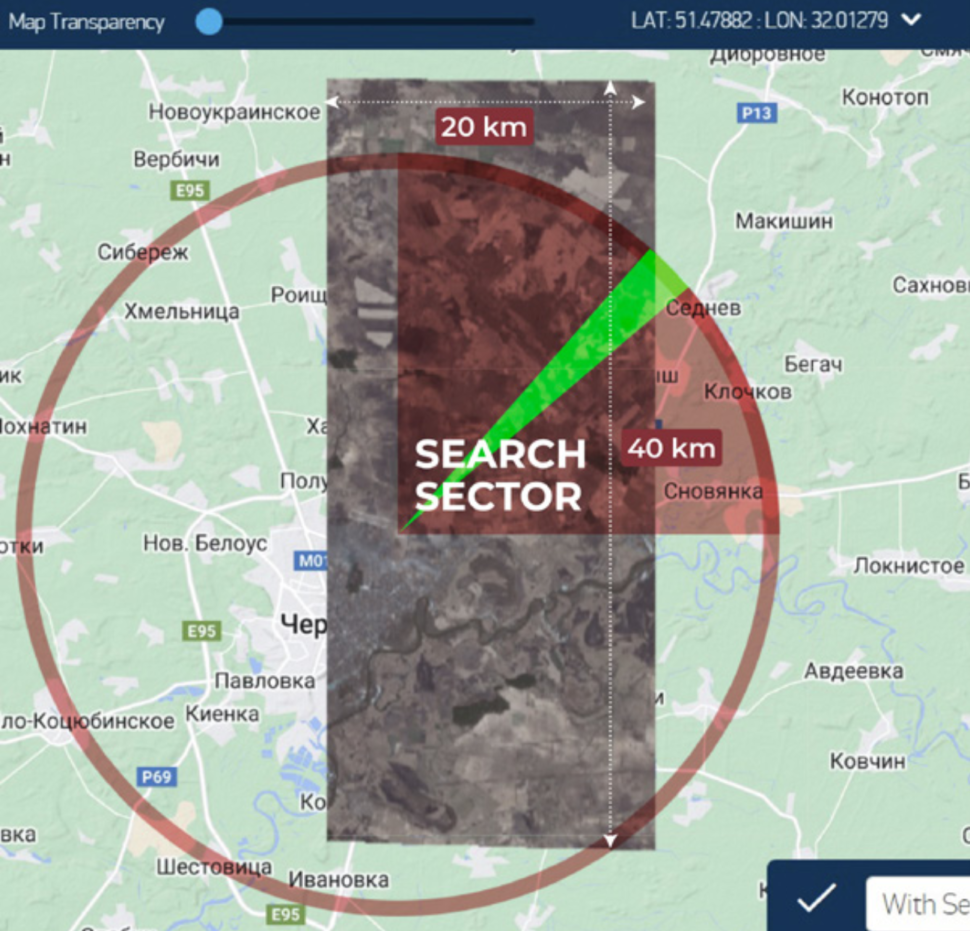Select the Седнев place label

pos(704,308)
